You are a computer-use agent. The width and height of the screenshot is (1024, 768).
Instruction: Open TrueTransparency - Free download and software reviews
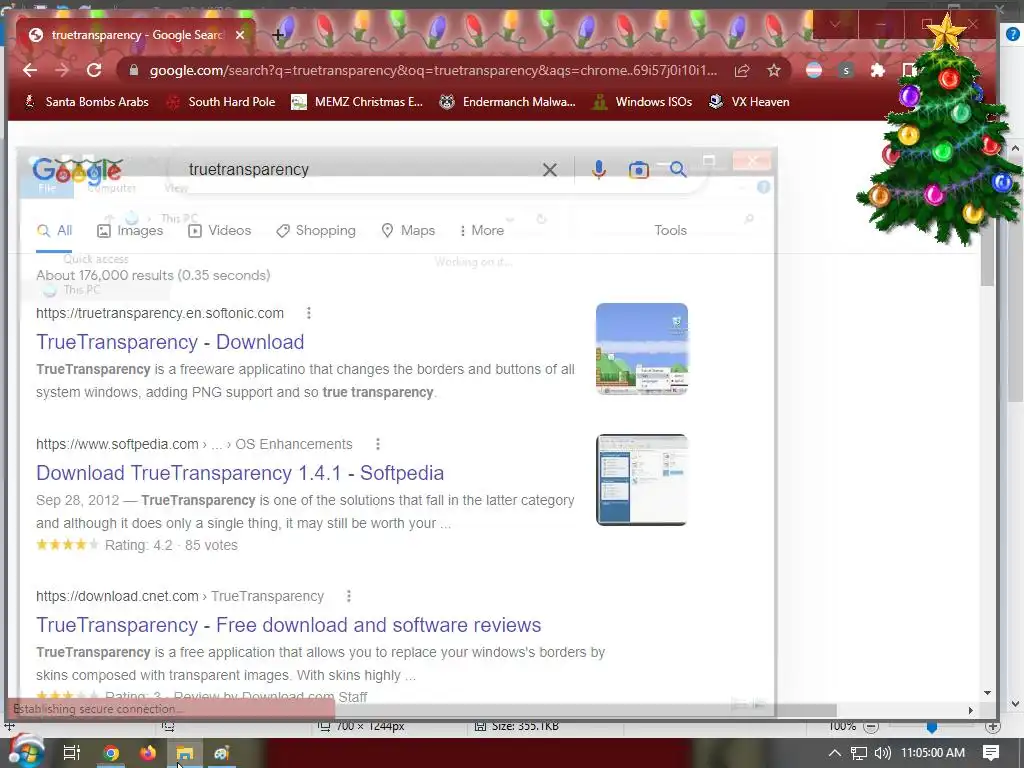click(x=289, y=625)
